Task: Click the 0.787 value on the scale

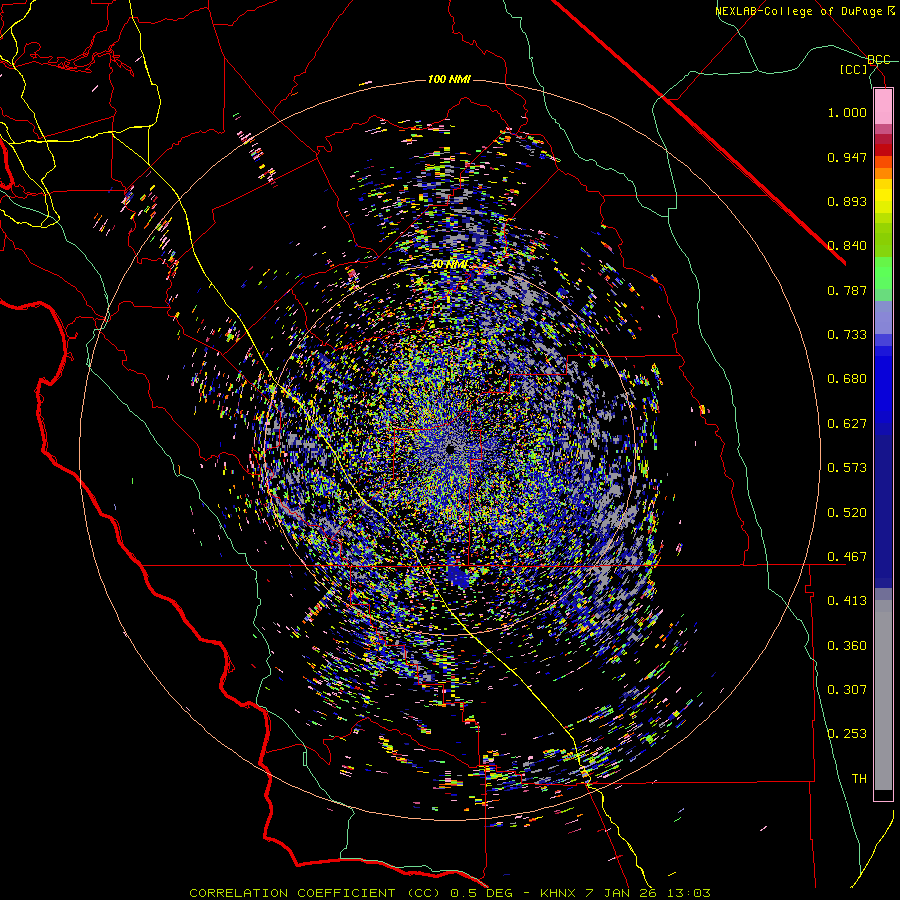Action: tap(847, 290)
